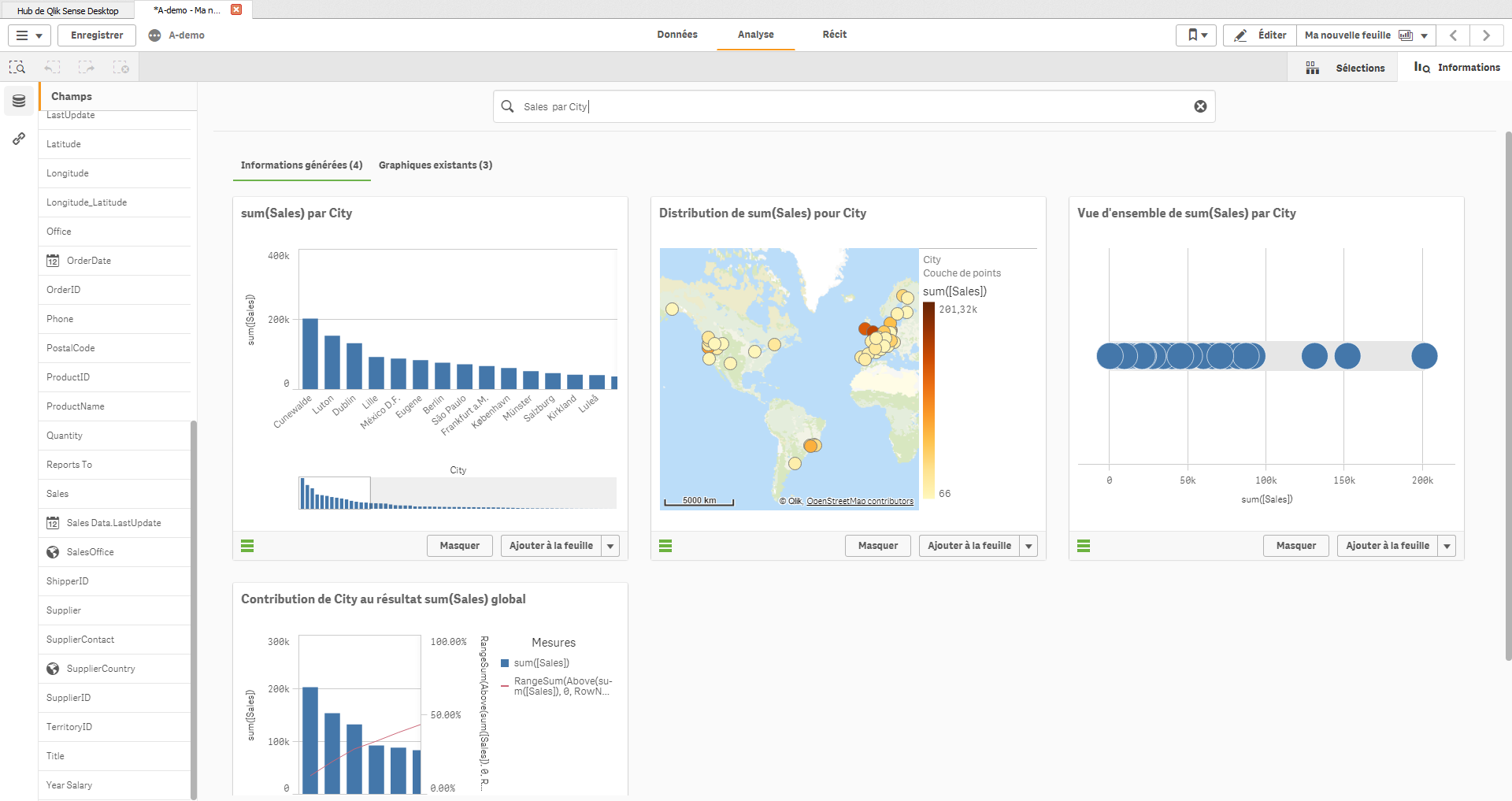
Task: Toggle the Sélections panel
Action: tap(1345, 68)
